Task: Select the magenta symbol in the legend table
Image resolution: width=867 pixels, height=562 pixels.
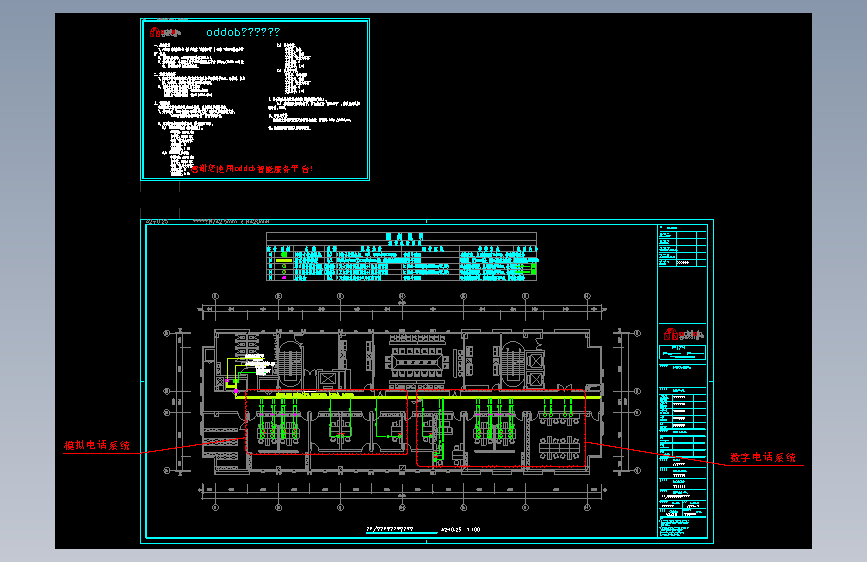Action: click(284, 277)
